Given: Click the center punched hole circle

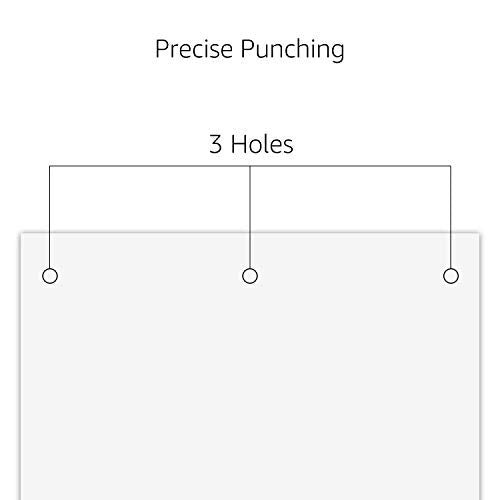Looking at the screenshot, I should click(250, 276).
